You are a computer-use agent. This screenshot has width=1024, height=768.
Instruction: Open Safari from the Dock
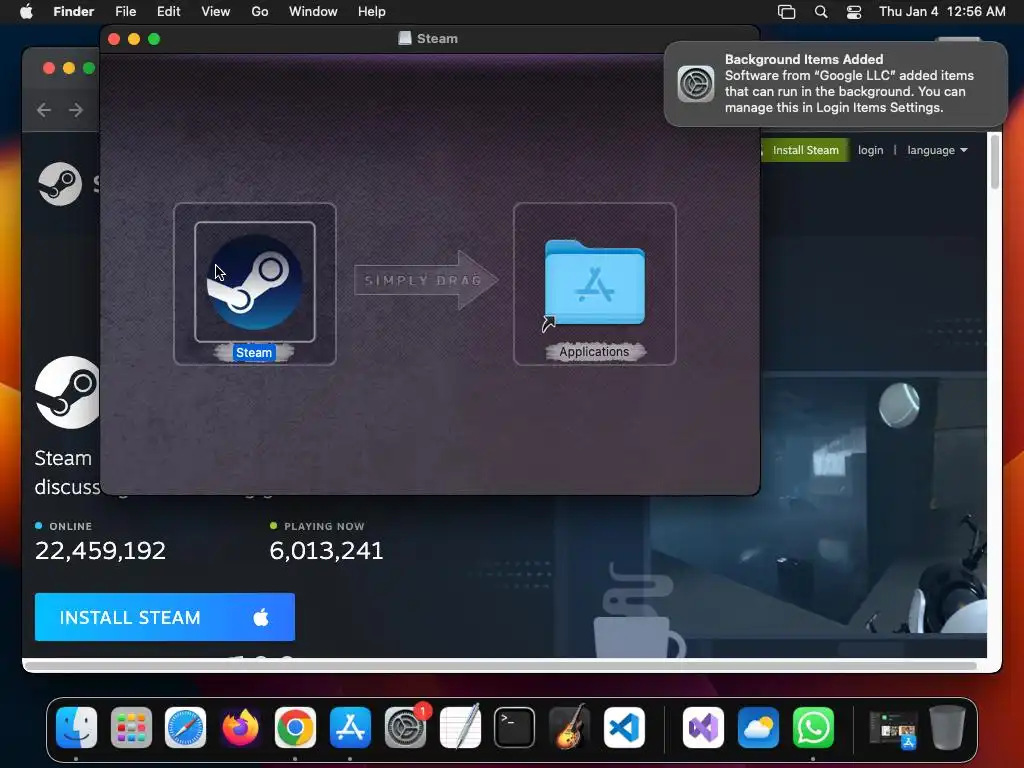(x=185, y=728)
